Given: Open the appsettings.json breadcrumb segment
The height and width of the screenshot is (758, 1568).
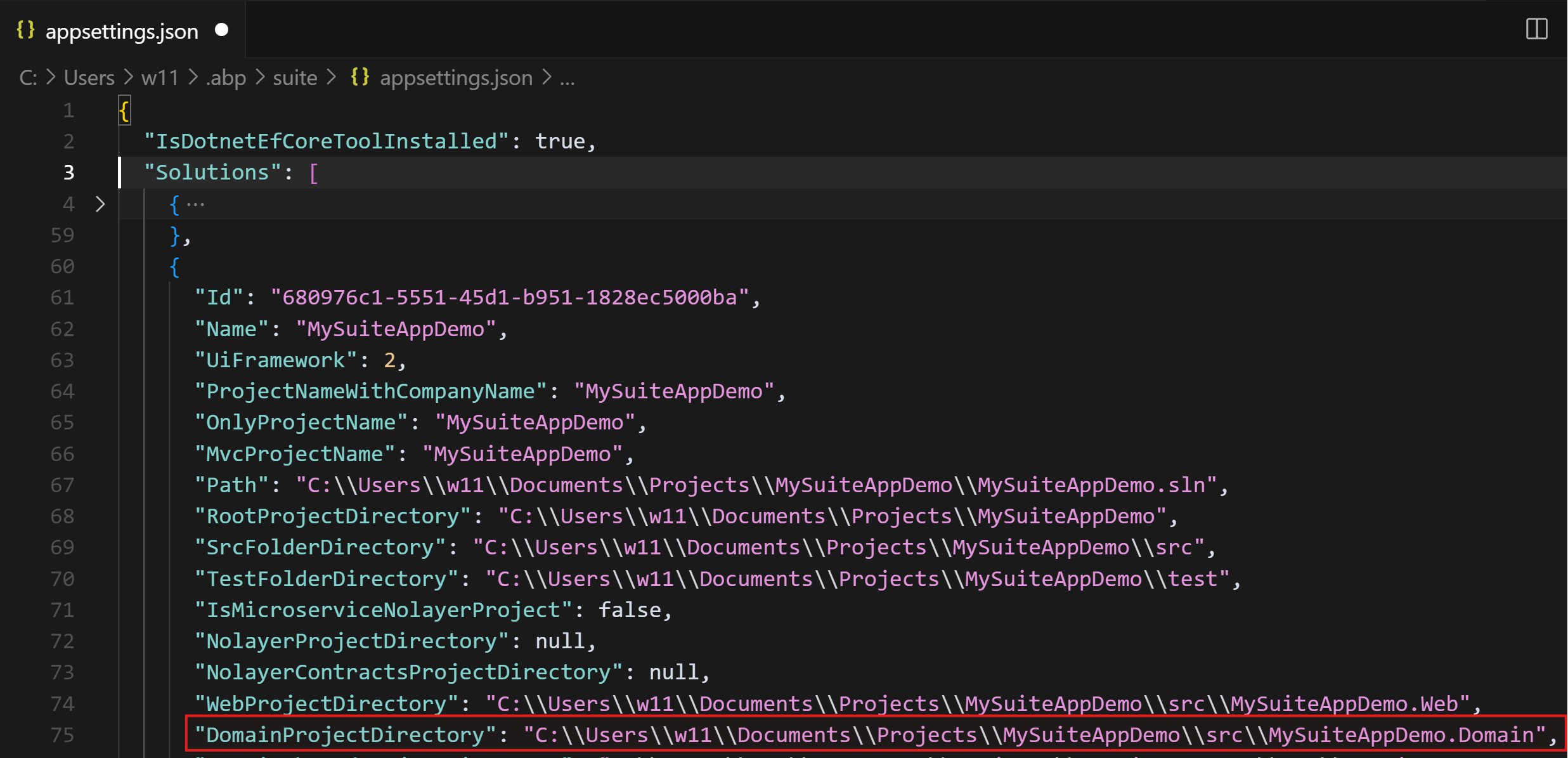Looking at the screenshot, I should (456, 77).
